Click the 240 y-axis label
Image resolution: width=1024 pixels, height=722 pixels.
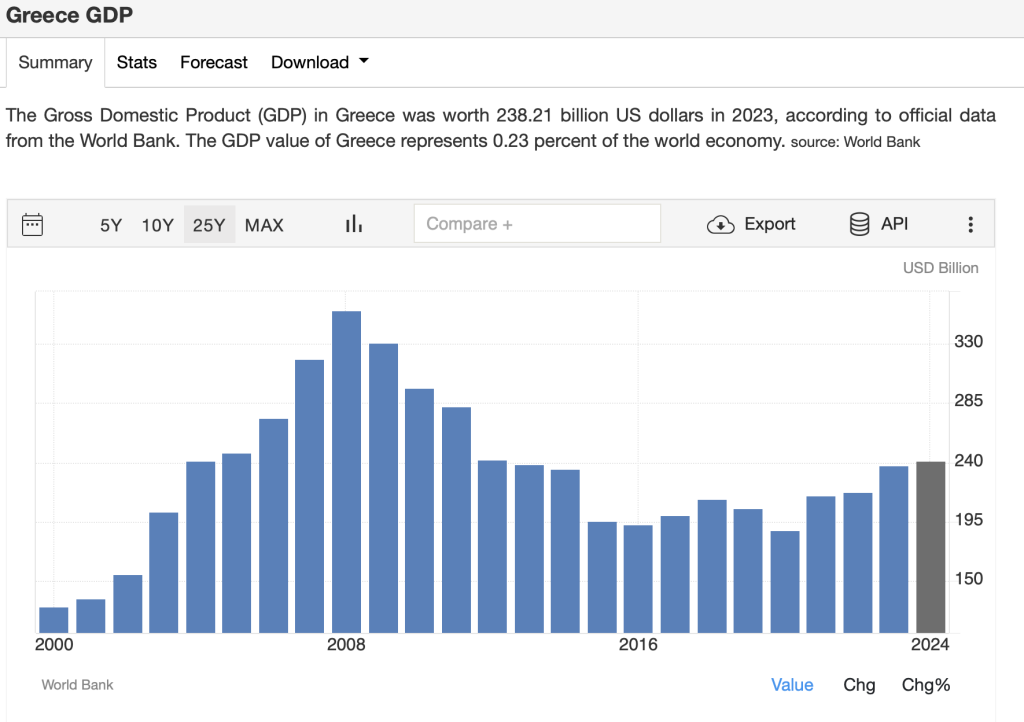click(968, 461)
